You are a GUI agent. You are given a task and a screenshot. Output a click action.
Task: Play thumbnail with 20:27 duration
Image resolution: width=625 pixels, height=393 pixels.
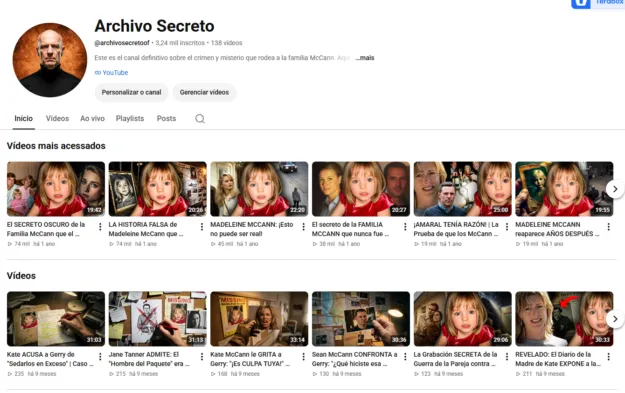[361, 189]
